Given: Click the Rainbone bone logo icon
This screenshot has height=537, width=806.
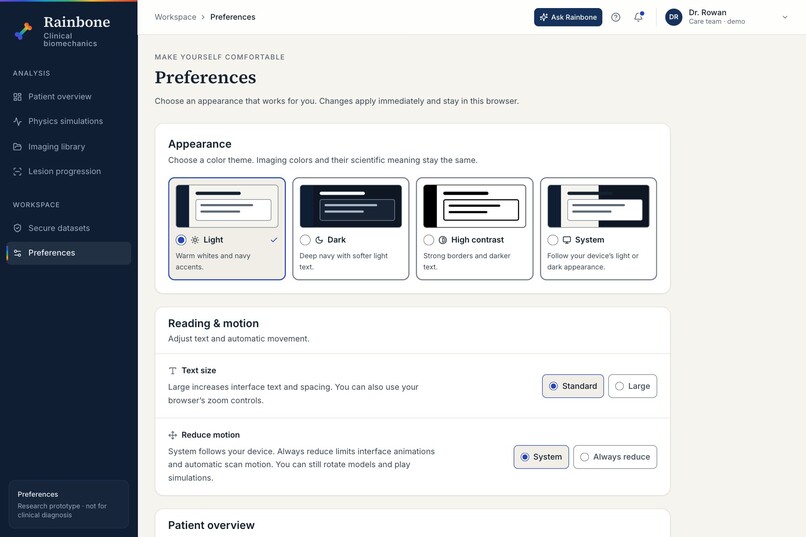Looking at the screenshot, I should tap(23, 31).
